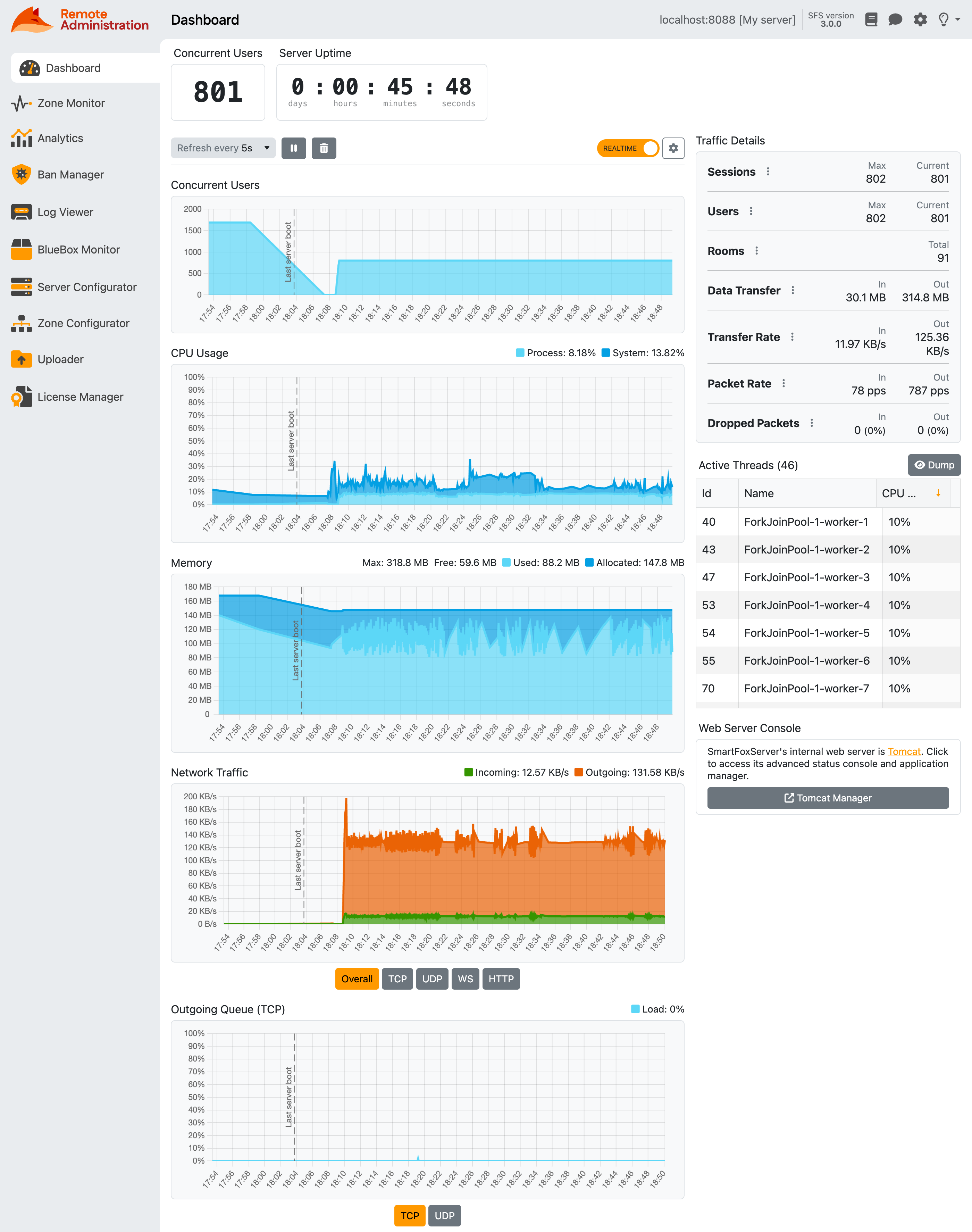Click the Dump button for active threads
The height and width of the screenshot is (1232, 972).
934,465
